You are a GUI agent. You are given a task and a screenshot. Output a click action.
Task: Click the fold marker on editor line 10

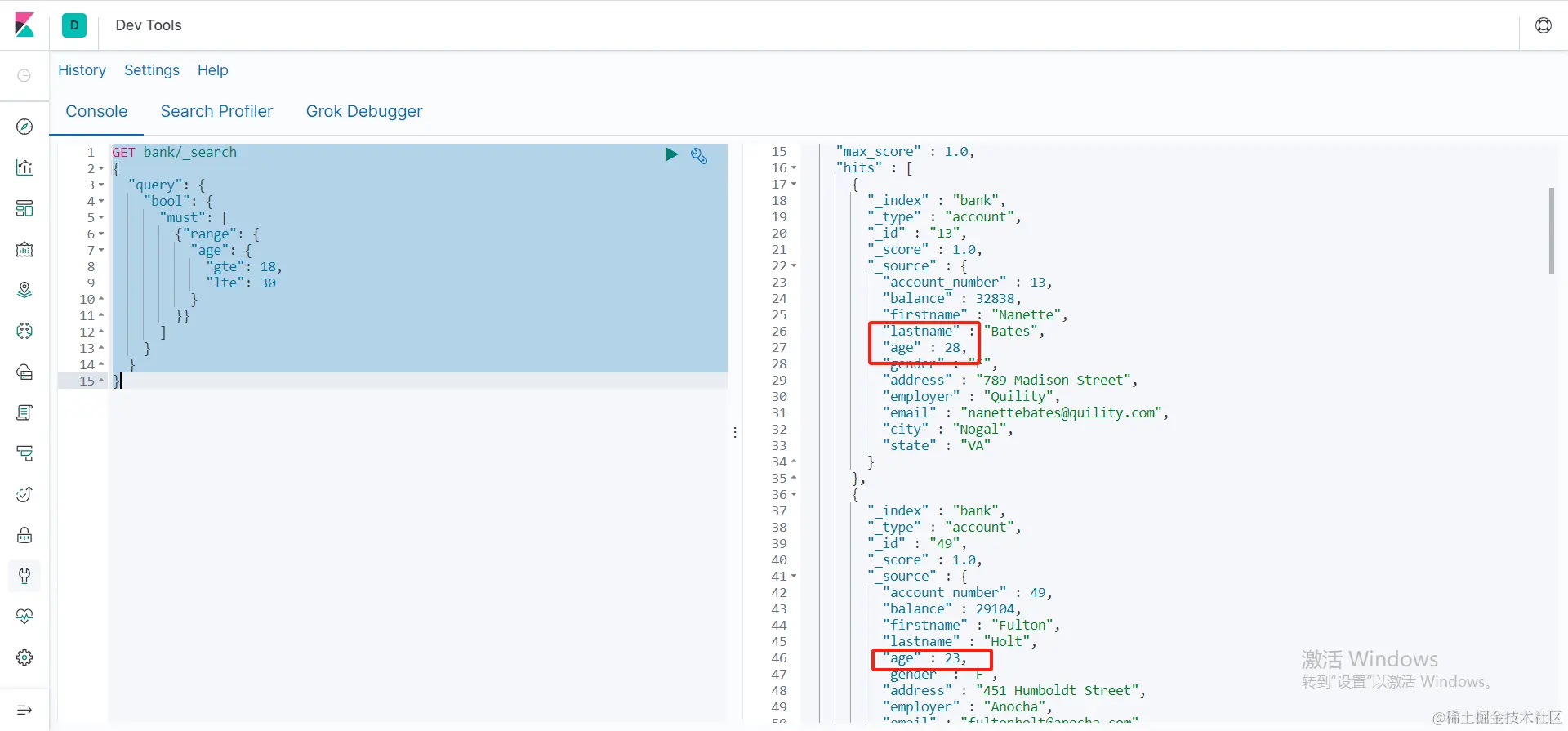pyautogui.click(x=101, y=300)
